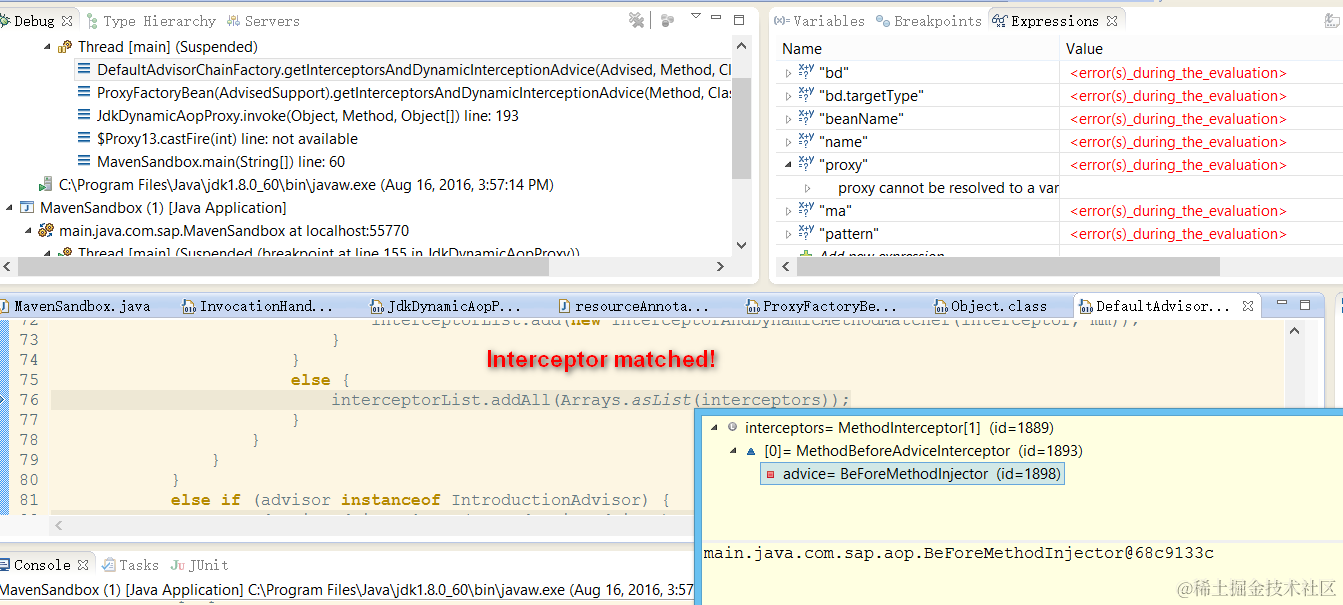Collapse interceptors= MethodInterceptor[1] in popup
The image size is (1343, 605).
[714, 427]
